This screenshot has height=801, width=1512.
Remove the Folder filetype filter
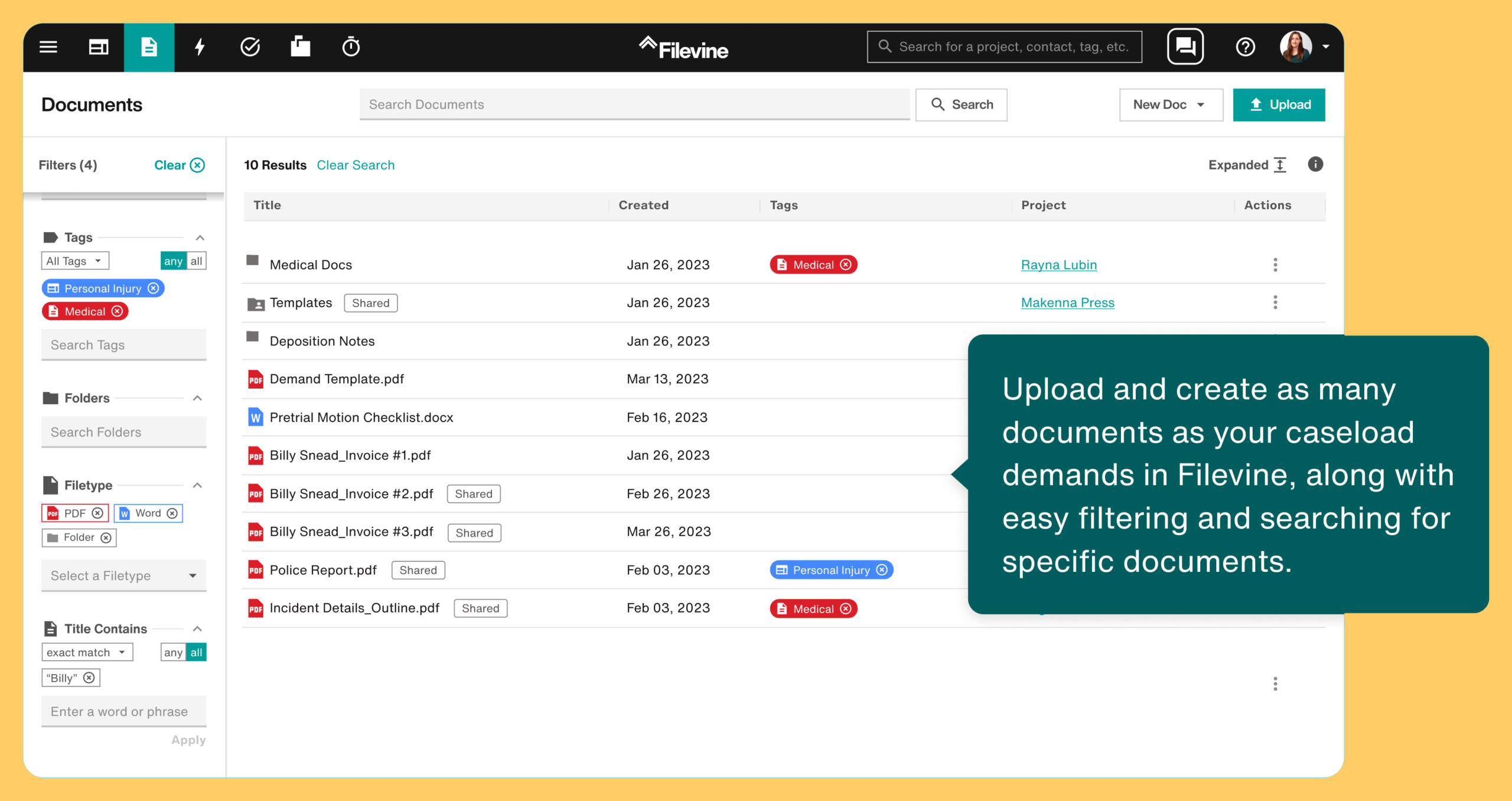click(x=106, y=538)
